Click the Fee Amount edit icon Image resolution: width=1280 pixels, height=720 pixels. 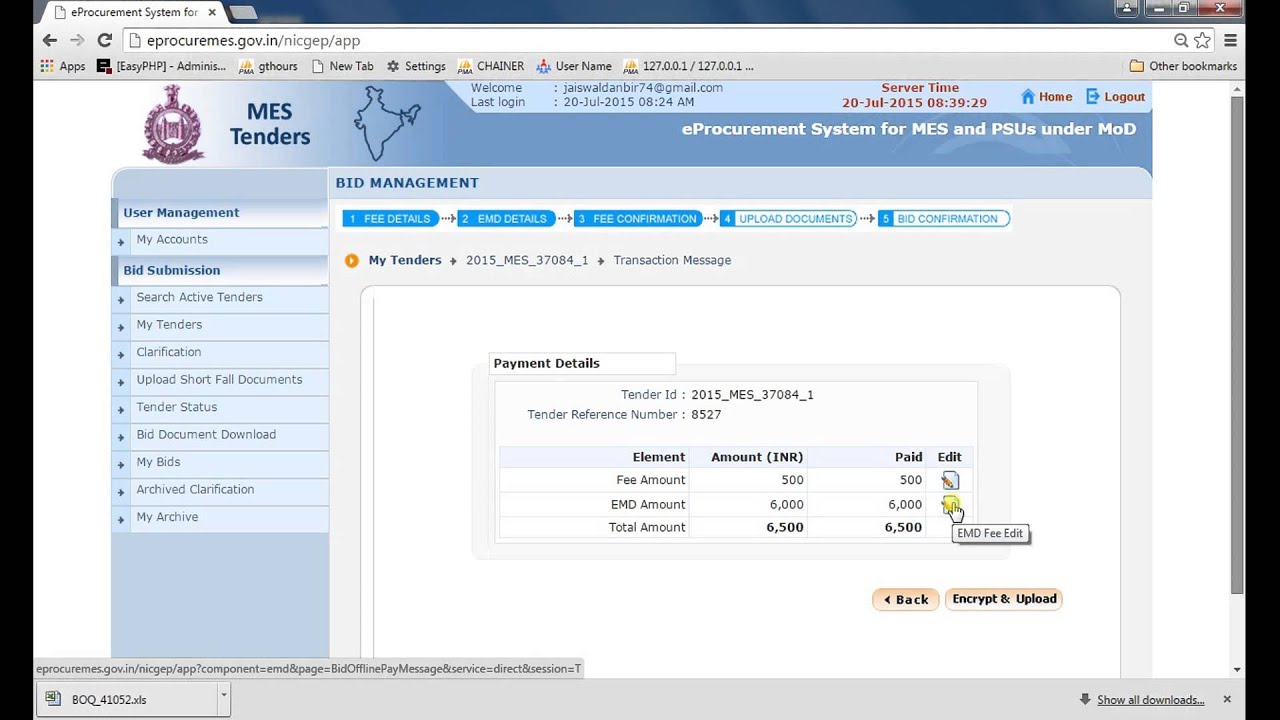click(x=949, y=481)
